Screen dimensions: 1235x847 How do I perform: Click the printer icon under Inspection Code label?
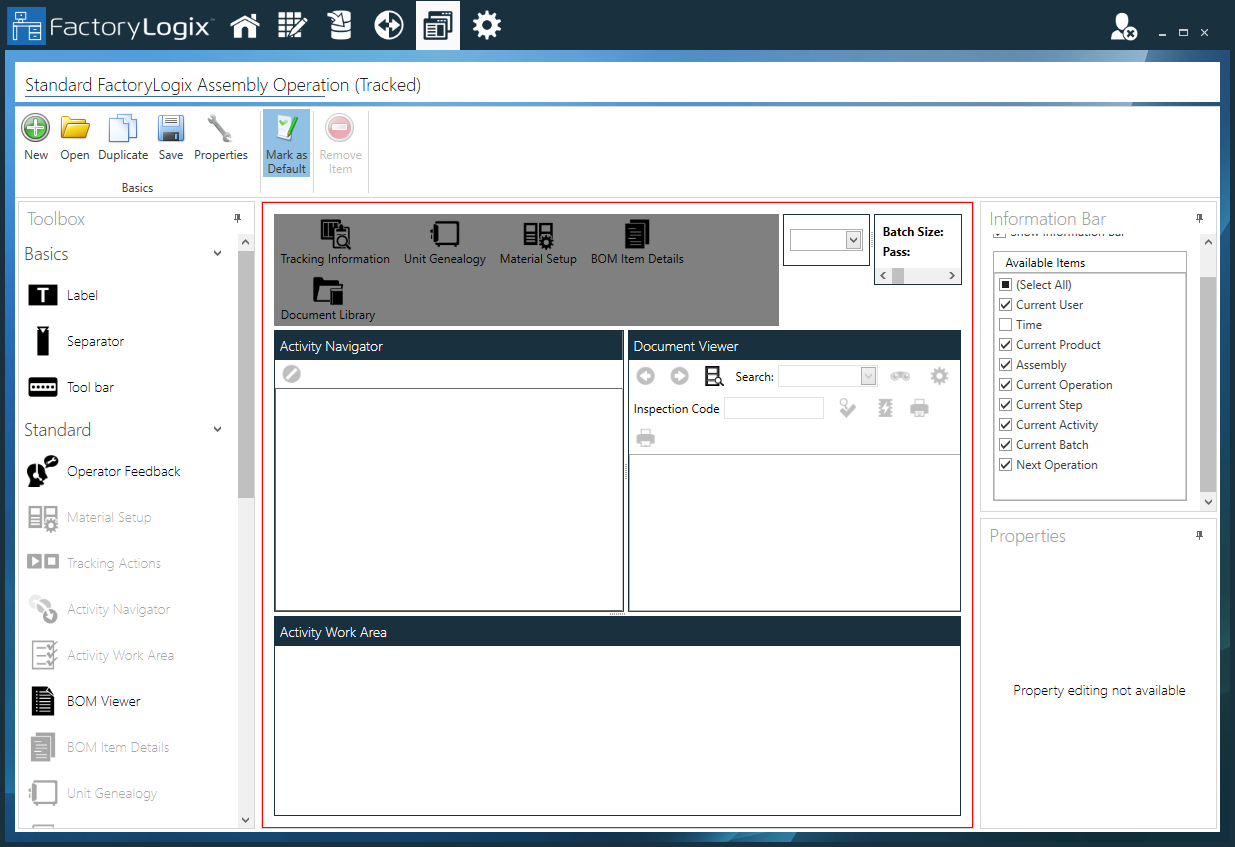coord(646,438)
